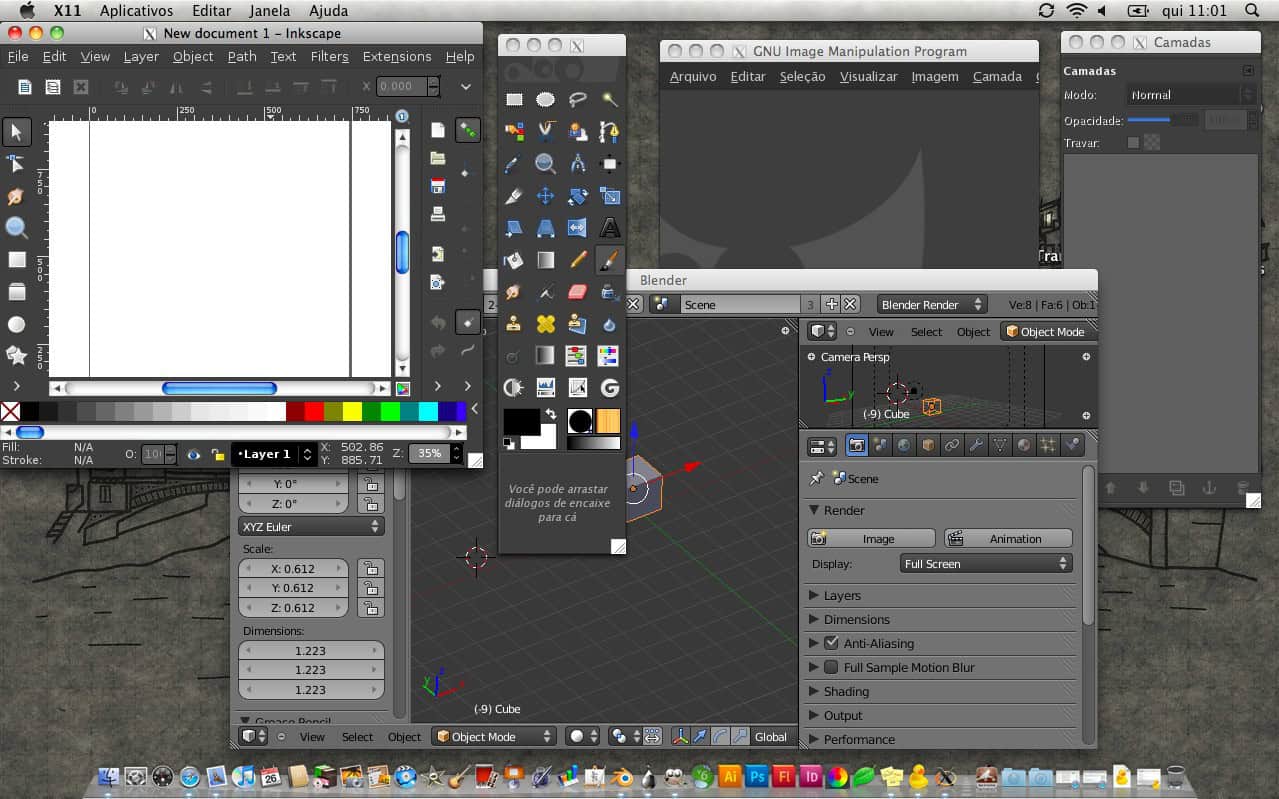The height and width of the screenshot is (799, 1279).
Task: Select the GIMP Color Picker eyedropper
Action: click(x=514, y=164)
